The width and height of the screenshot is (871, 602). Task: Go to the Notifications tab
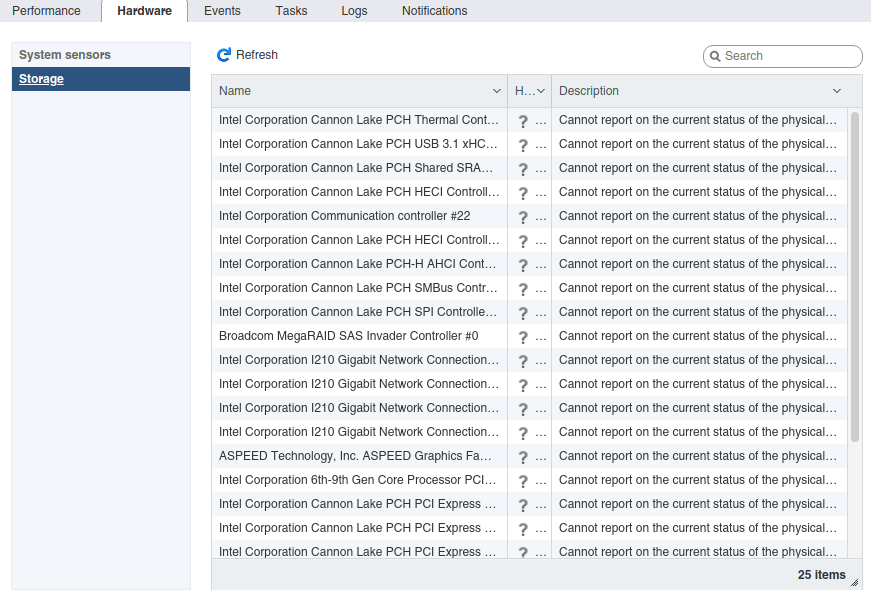click(x=434, y=11)
